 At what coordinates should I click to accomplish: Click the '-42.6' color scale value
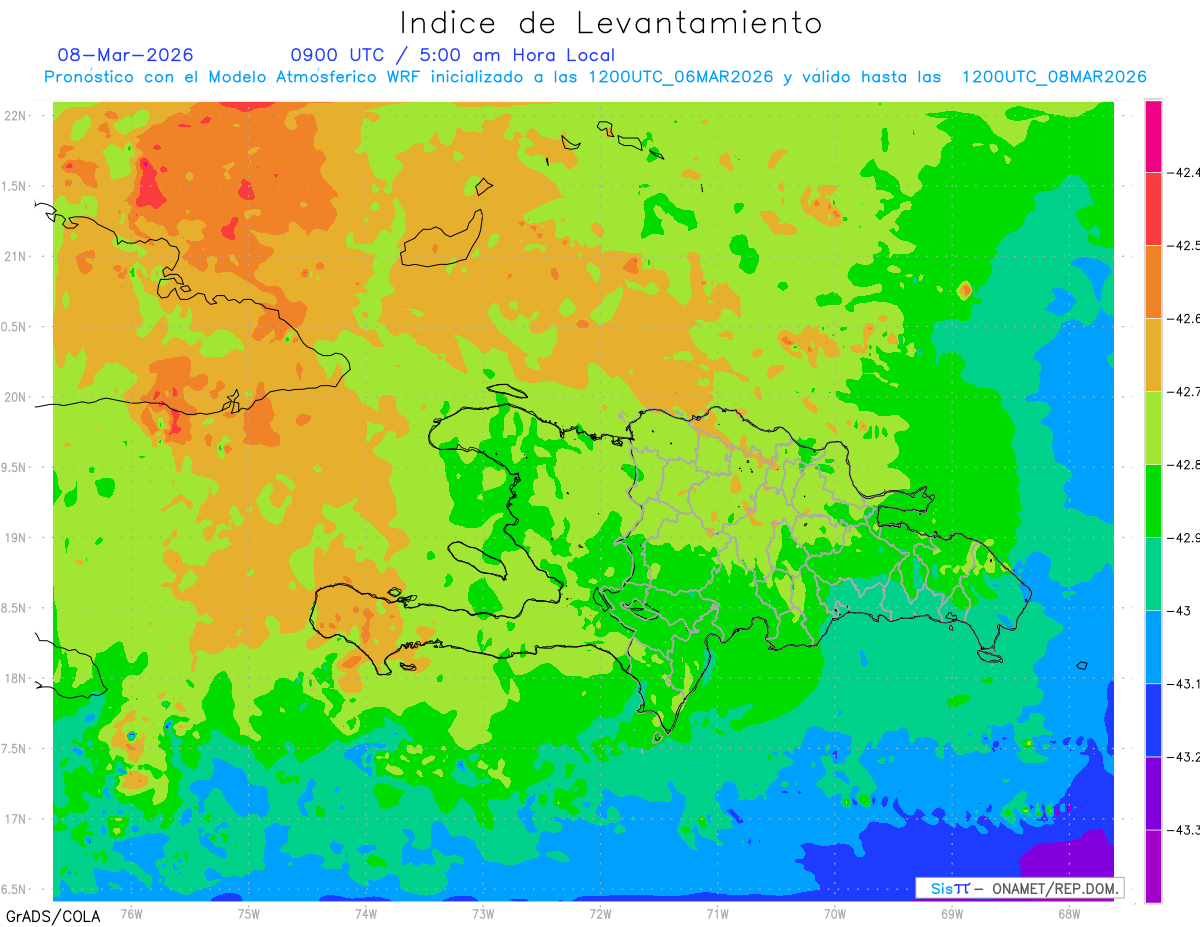point(1184,318)
